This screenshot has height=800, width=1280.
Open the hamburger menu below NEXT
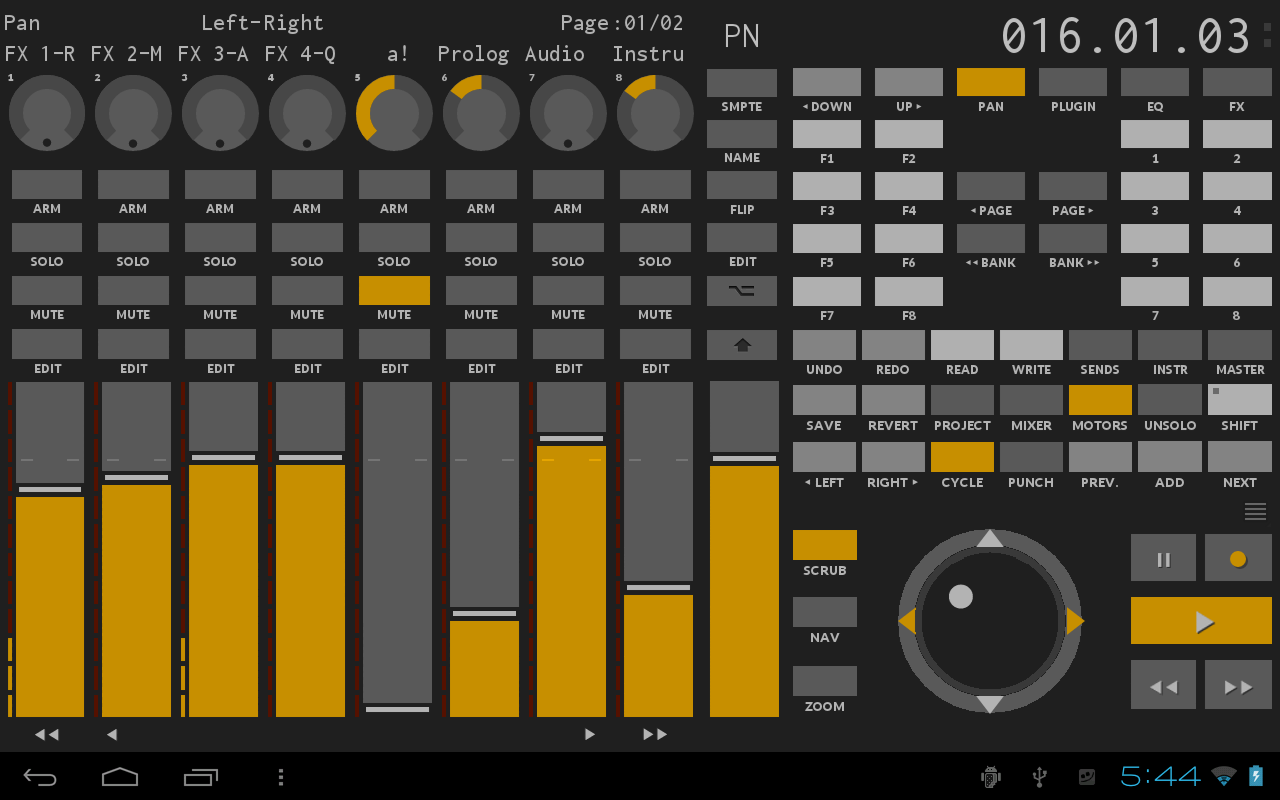[x=1255, y=511]
